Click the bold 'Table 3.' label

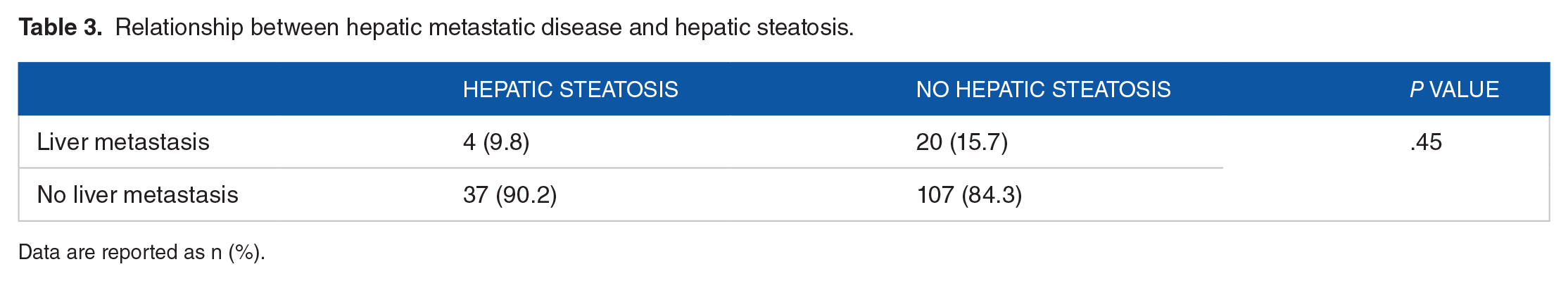tap(61, 27)
